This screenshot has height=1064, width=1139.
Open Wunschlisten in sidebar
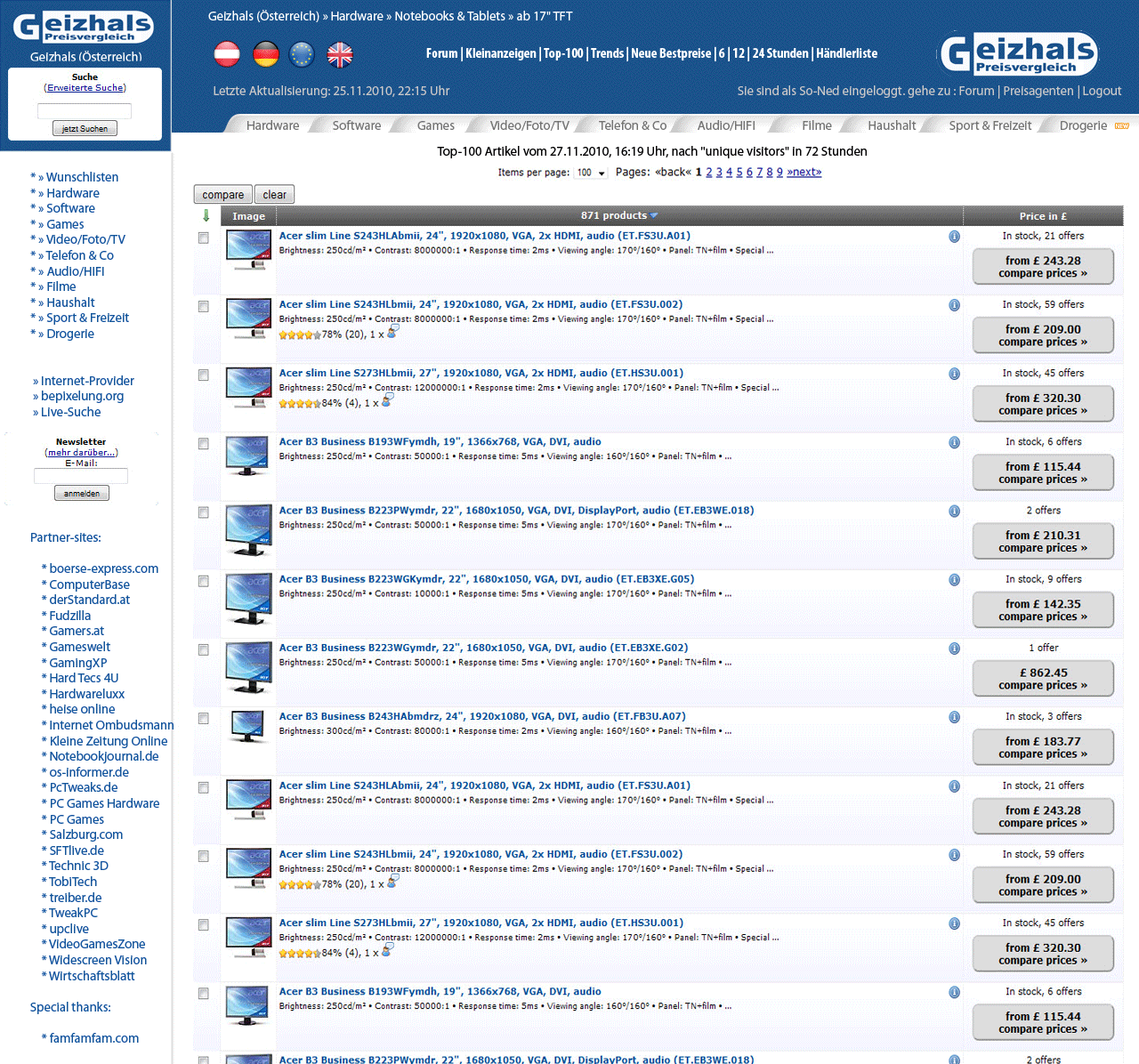(82, 177)
